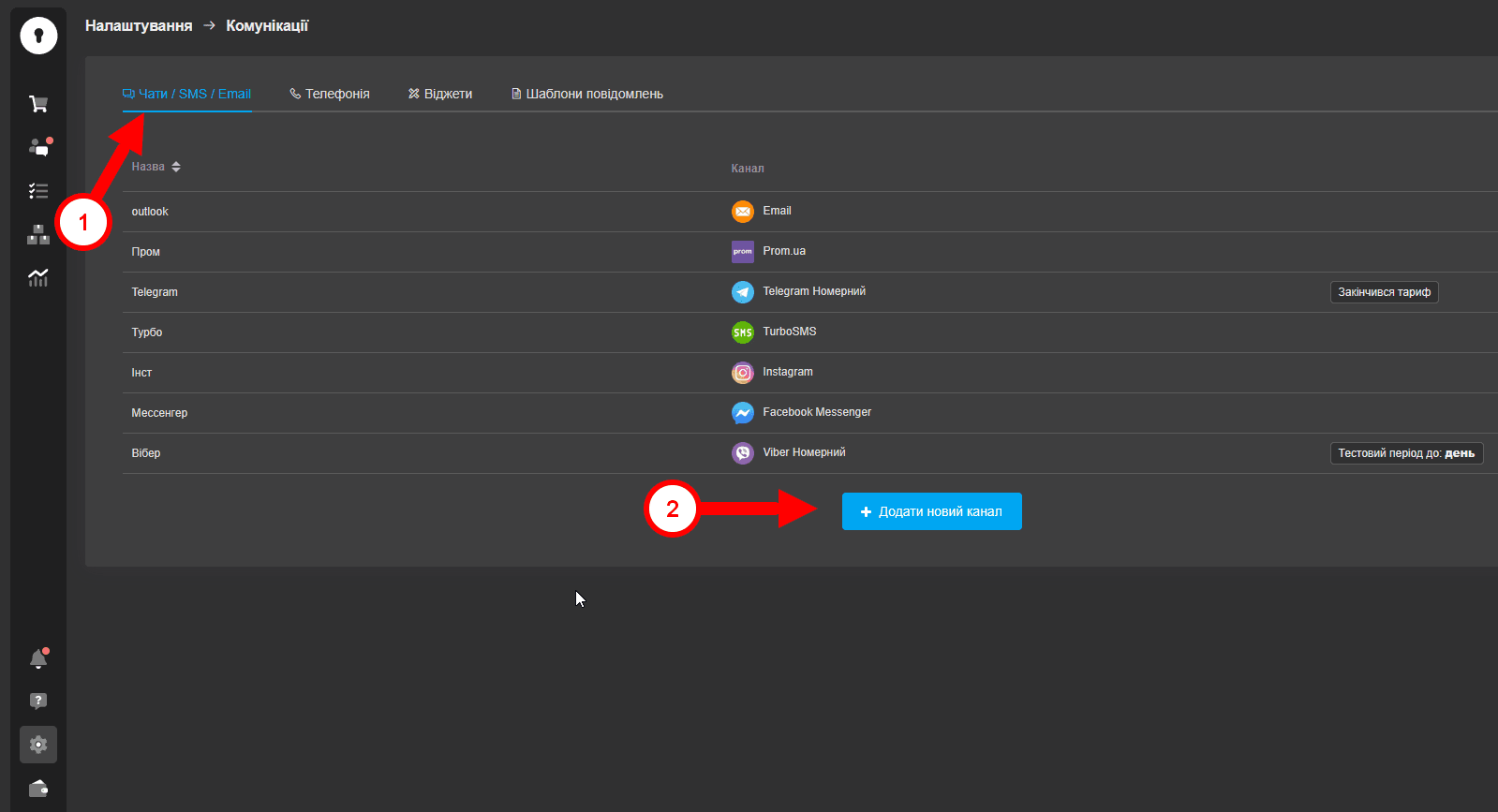Viewport: 1498px width, 812px height.
Task: Click the Viber Номерний channel label
Action: point(804,452)
